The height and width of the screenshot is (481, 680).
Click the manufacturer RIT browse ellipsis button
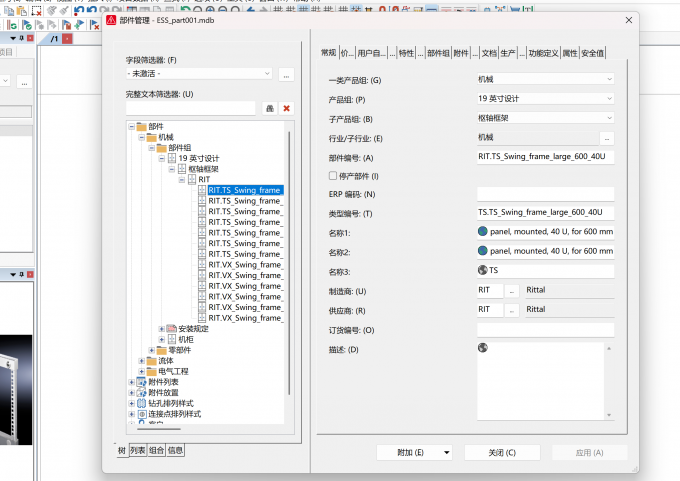(x=512, y=291)
